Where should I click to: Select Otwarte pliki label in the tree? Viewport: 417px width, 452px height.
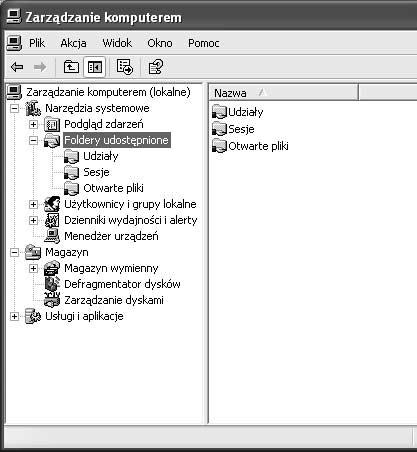pos(113,188)
